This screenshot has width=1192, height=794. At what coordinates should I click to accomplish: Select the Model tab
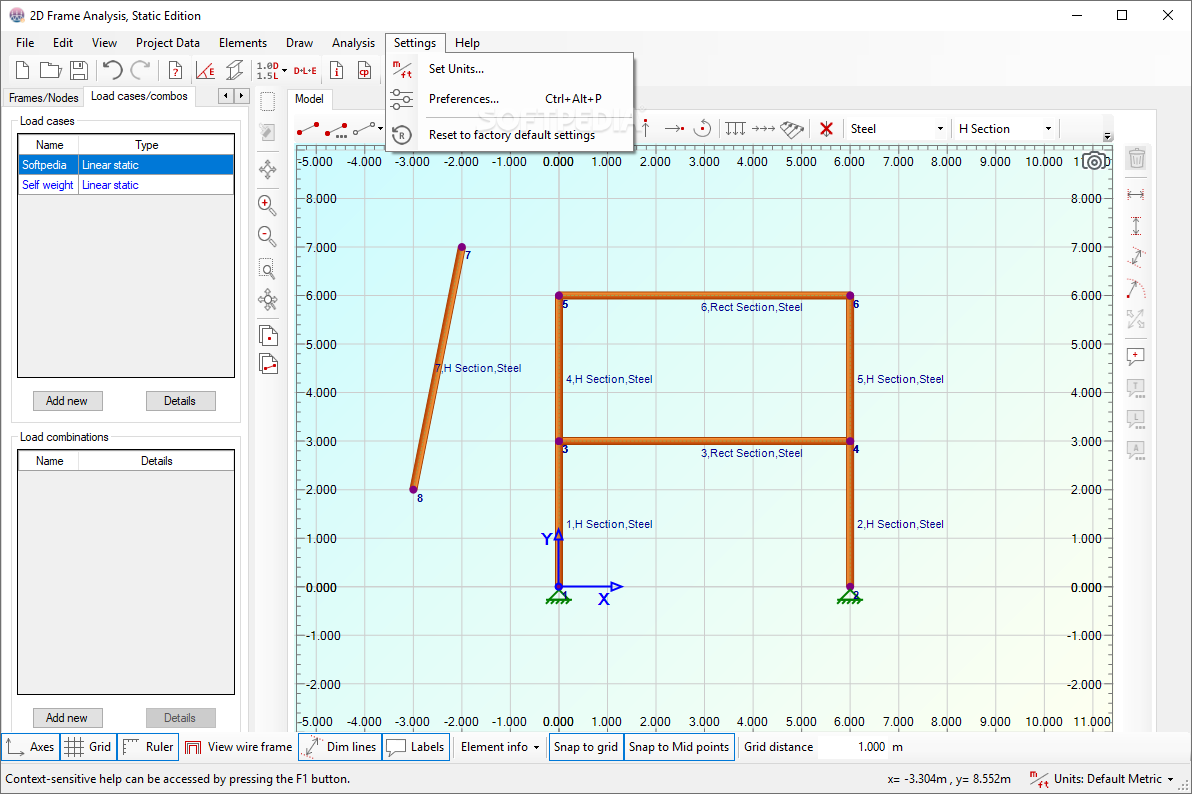click(x=309, y=99)
